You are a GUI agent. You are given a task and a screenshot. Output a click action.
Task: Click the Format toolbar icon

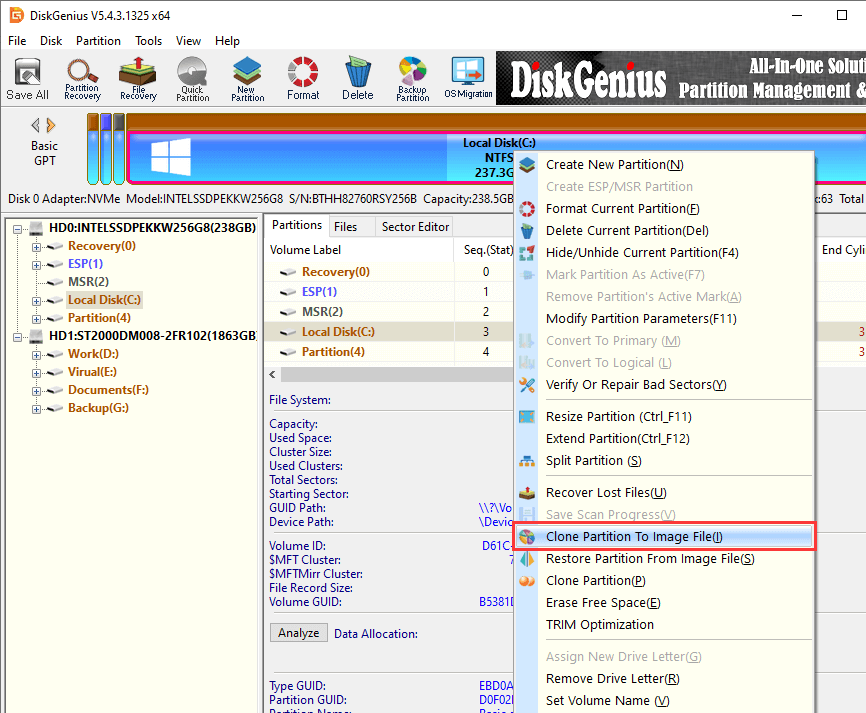[x=303, y=78]
